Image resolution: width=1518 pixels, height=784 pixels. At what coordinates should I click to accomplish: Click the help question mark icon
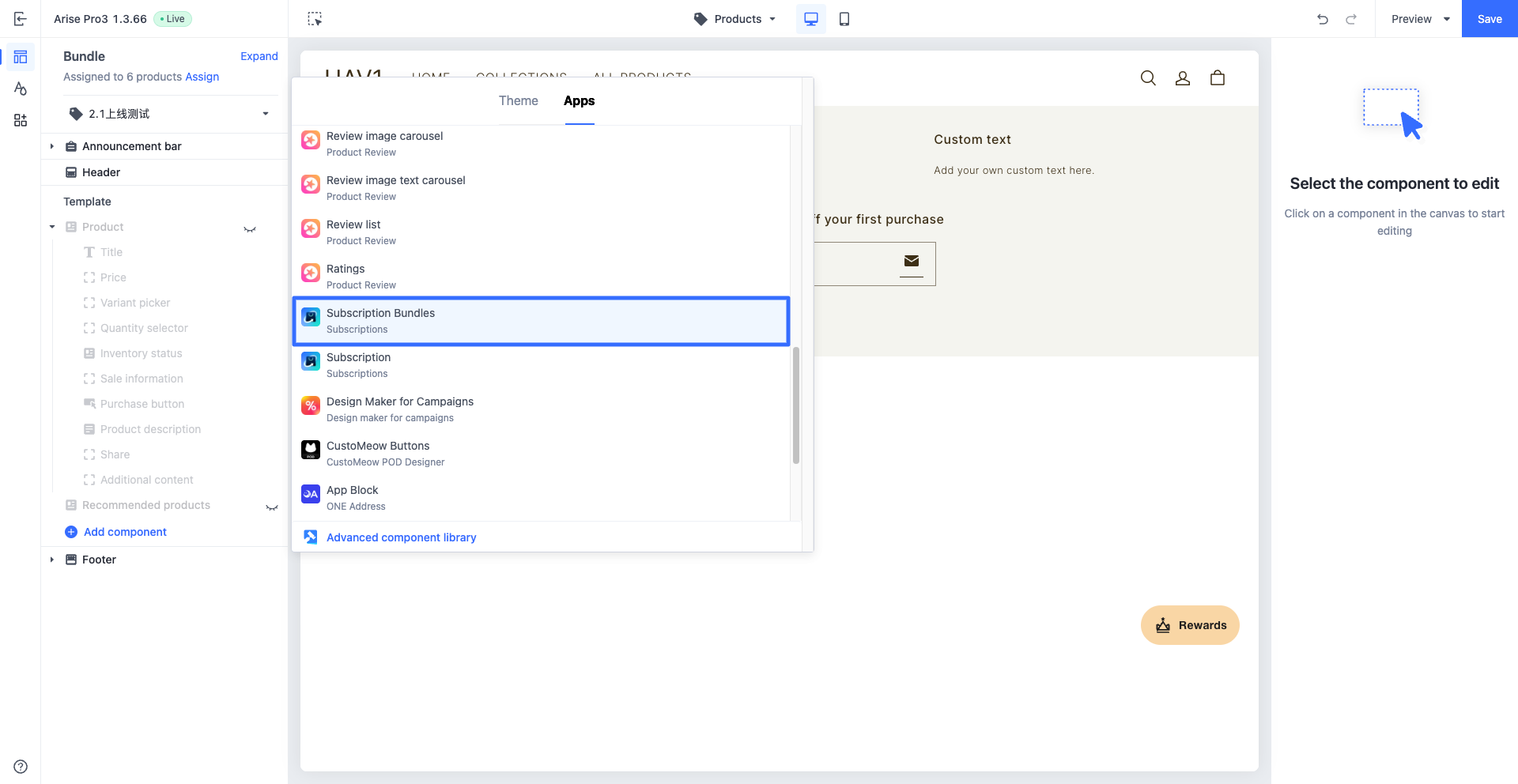(21, 767)
